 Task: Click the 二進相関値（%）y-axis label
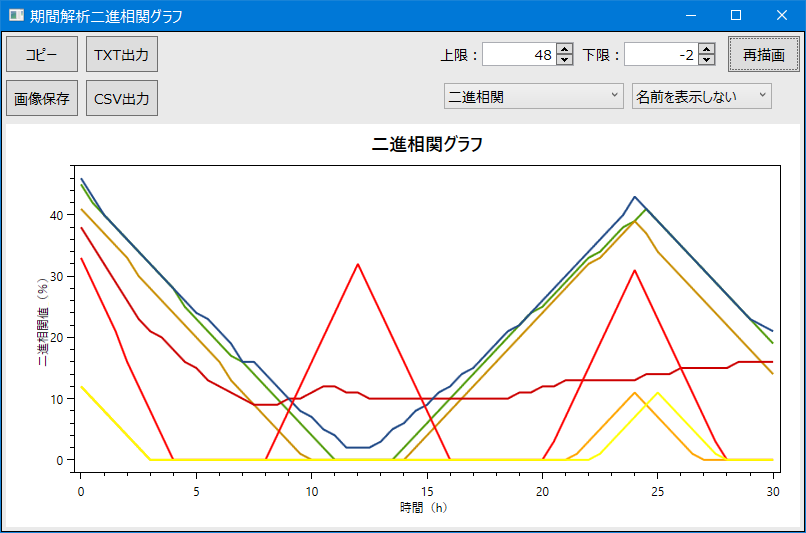pyautogui.click(x=43, y=322)
